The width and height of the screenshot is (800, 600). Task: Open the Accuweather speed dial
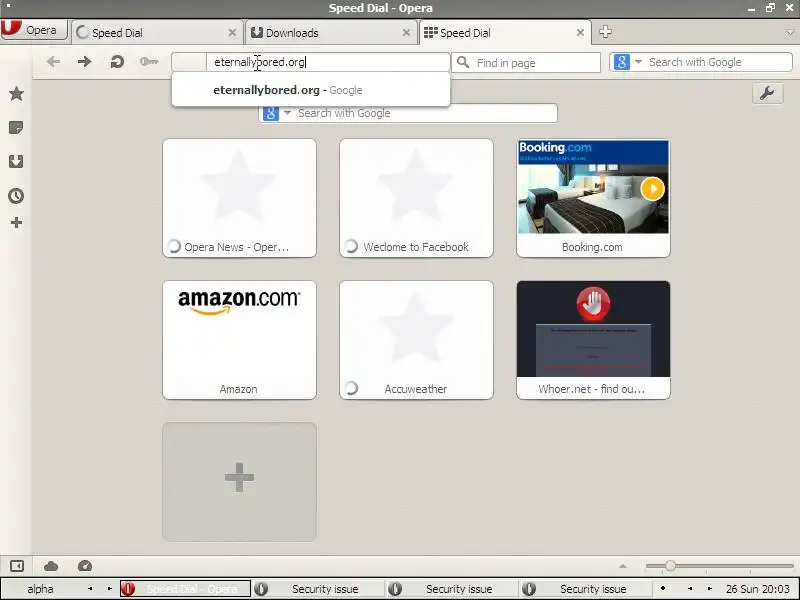point(416,340)
